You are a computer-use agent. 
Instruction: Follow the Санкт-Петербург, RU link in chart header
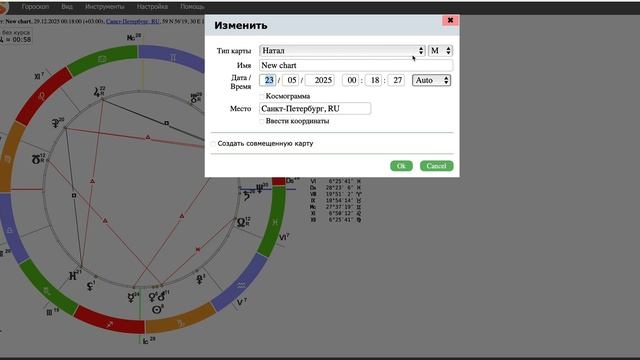coord(133,21)
